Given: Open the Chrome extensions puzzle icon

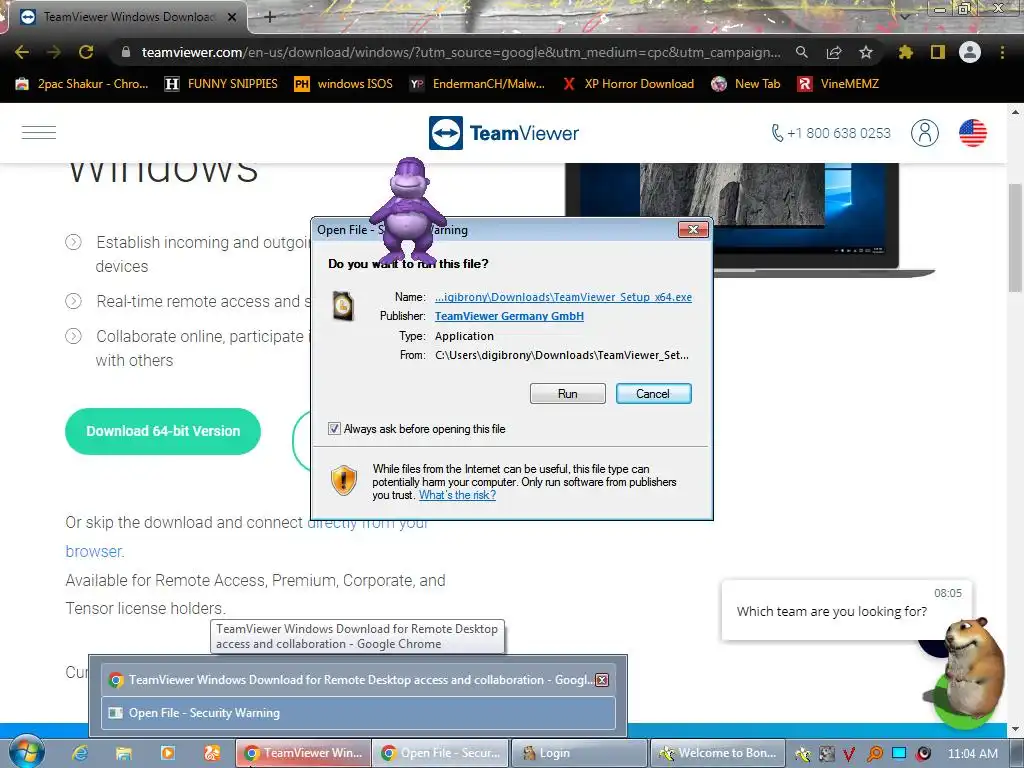Looking at the screenshot, I should 905,52.
